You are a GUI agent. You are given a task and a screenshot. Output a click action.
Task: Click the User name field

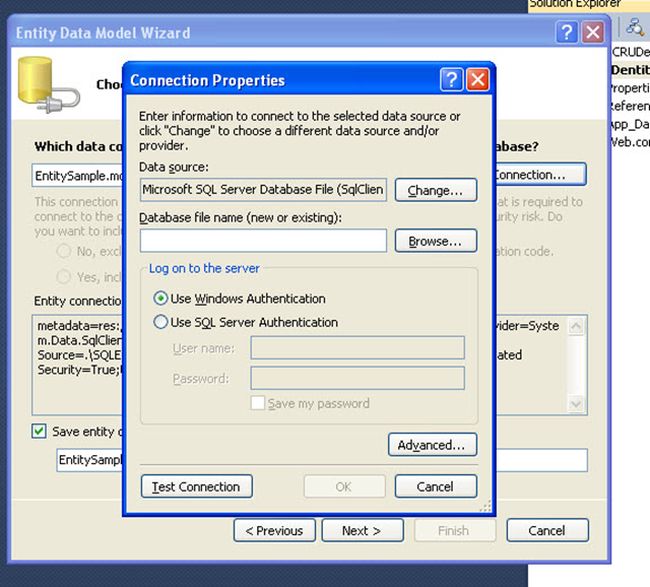point(357,347)
